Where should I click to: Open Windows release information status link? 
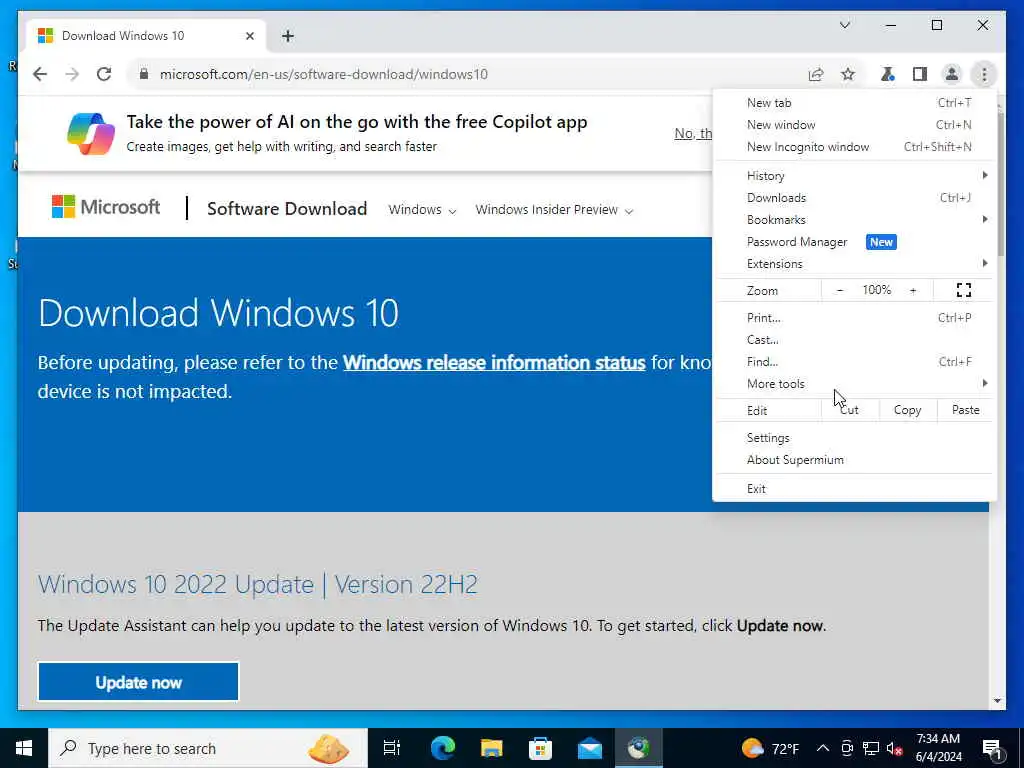pyautogui.click(x=494, y=362)
